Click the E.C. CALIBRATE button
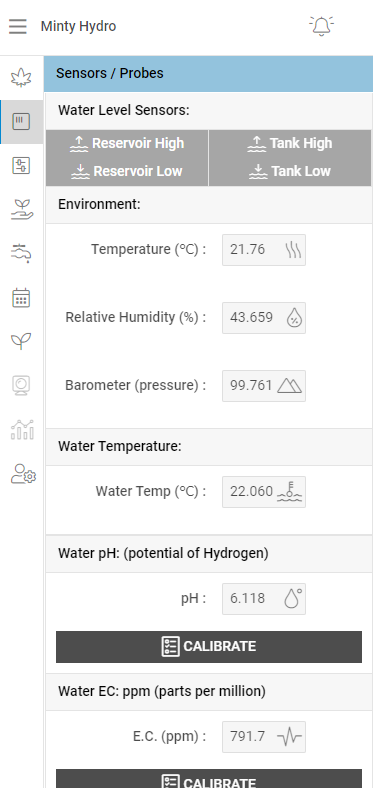373x788 pixels. pyautogui.click(x=209, y=779)
